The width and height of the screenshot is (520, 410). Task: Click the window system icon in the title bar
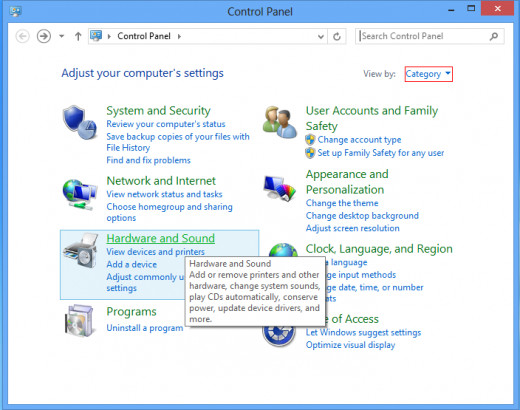pos(16,11)
